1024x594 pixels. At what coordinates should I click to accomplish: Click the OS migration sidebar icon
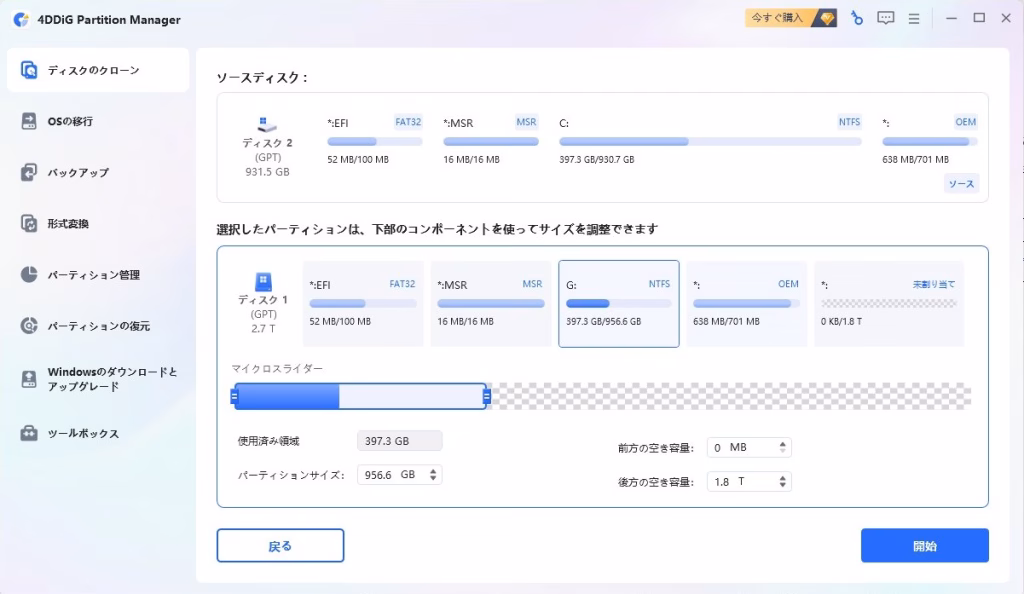tap(29, 121)
